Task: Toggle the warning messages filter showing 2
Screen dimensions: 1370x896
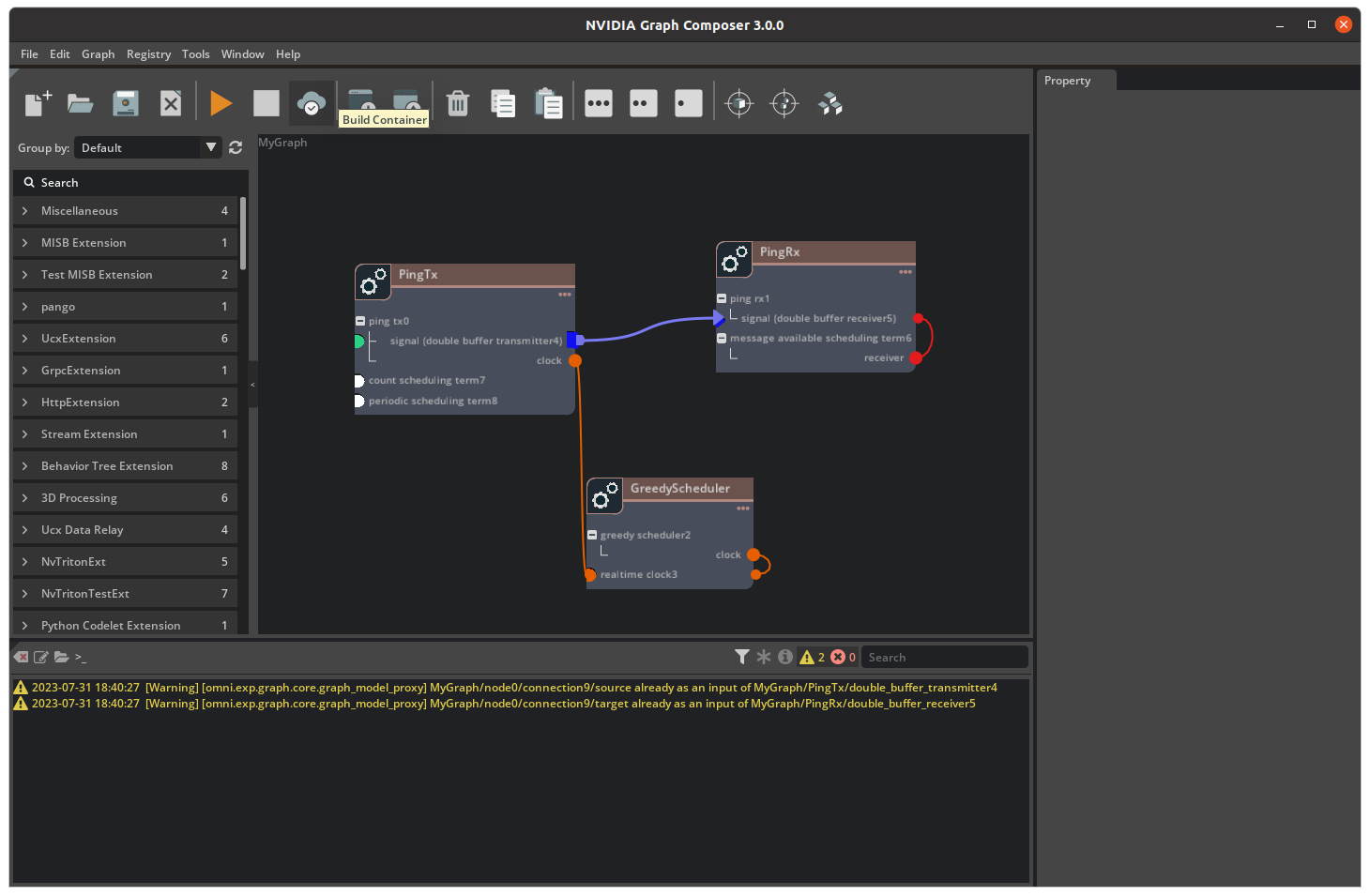Action: [x=813, y=657]
